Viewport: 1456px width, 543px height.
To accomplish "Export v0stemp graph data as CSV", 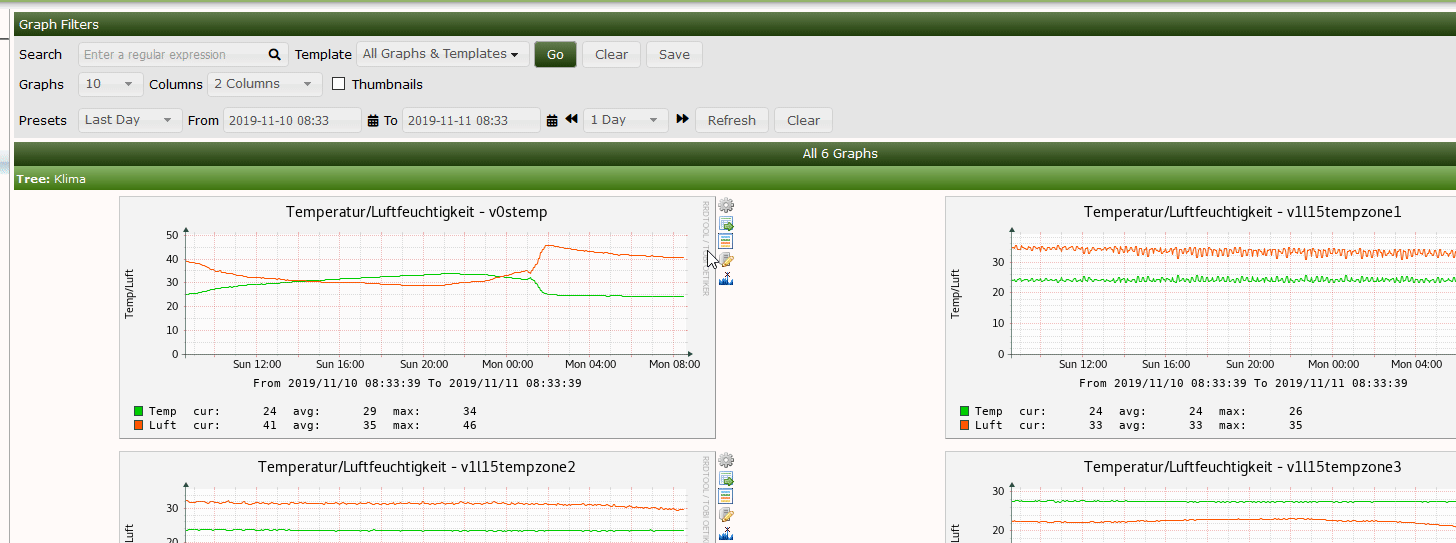I will coord(727,224).
